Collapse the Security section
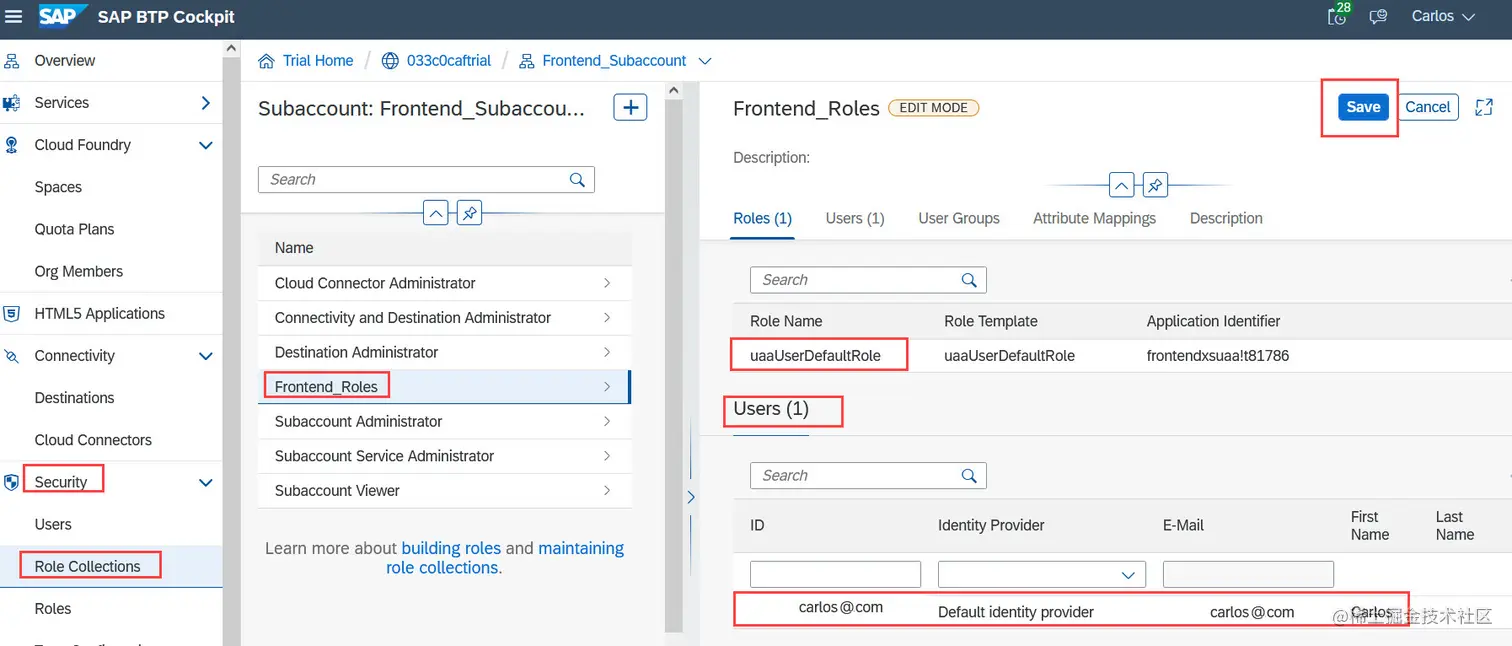Viewport: 1512px width, 646px height. pos(205,482)
